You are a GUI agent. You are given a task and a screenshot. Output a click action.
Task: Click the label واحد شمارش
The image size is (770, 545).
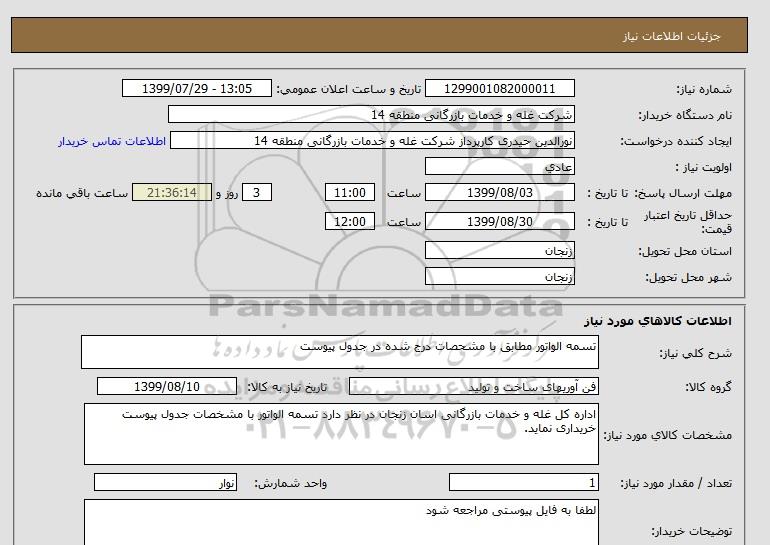tap(291, 484)
